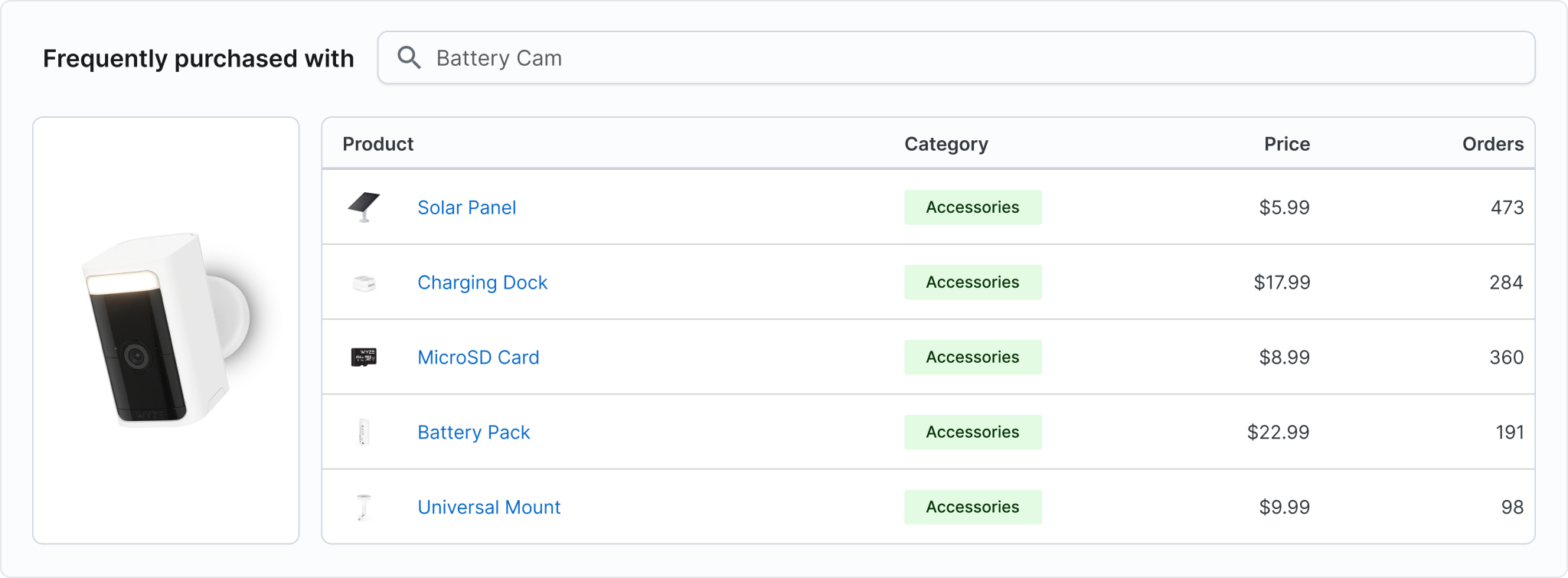
Task: Open the Charging Dock product link
Action: click(482, 282)
